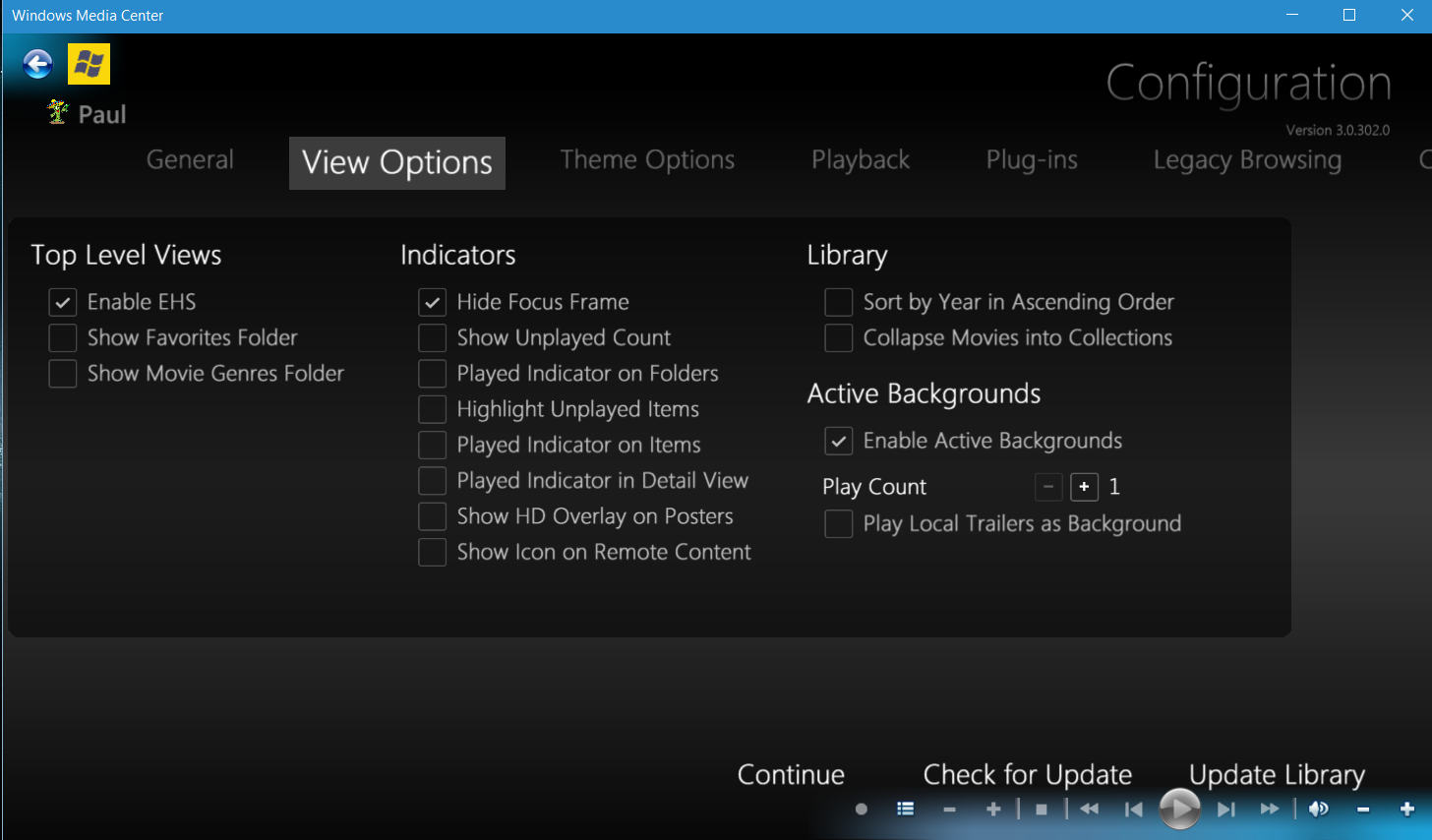
Task: Stop playback using the square stop icon
Action: coord(1041,809)
